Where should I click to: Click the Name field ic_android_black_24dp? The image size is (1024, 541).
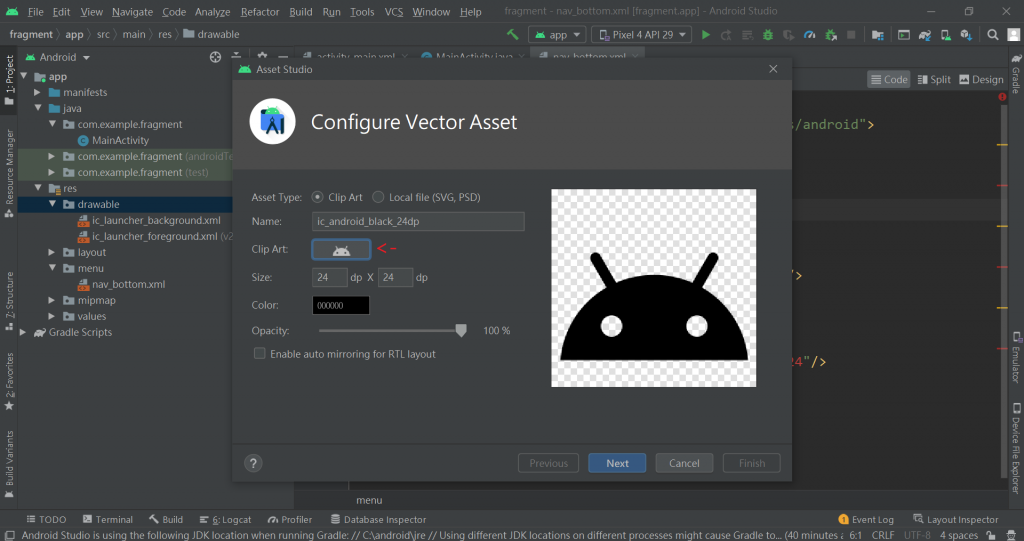(x=418, y=221)
